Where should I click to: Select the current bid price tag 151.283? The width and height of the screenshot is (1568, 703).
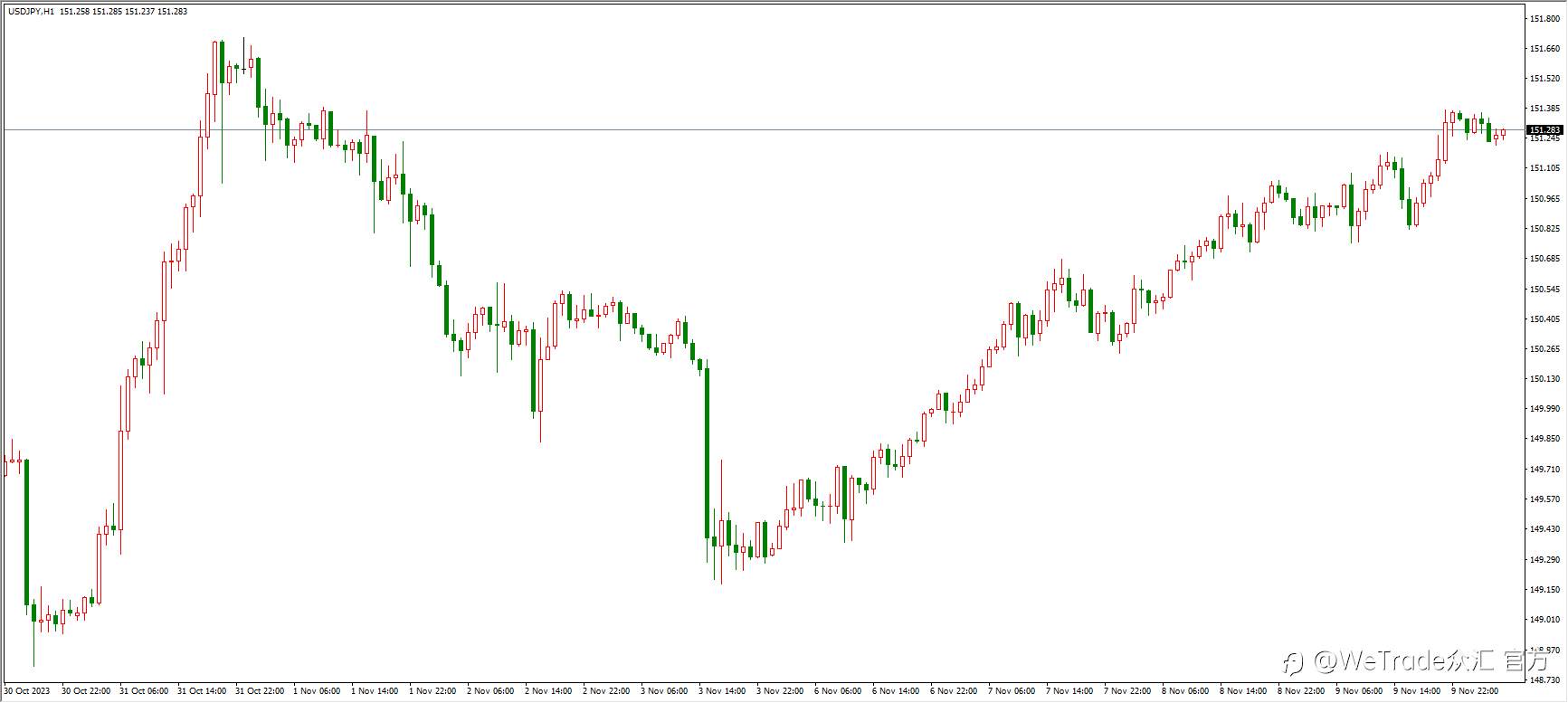tap(1544, 130)
